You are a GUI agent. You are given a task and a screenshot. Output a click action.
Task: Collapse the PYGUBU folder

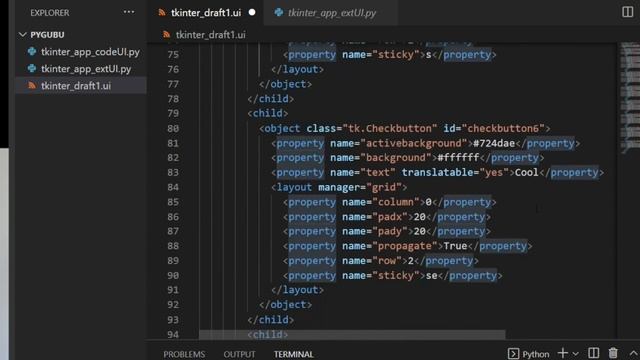point(22,35)
